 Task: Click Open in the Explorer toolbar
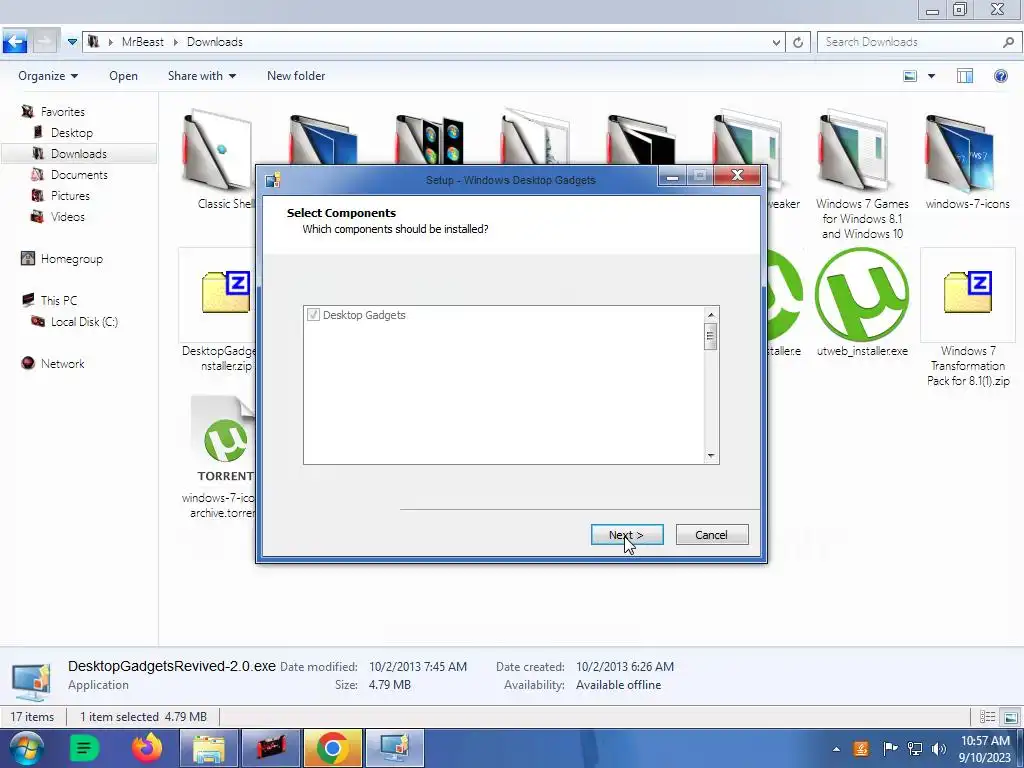coord(123,76)
